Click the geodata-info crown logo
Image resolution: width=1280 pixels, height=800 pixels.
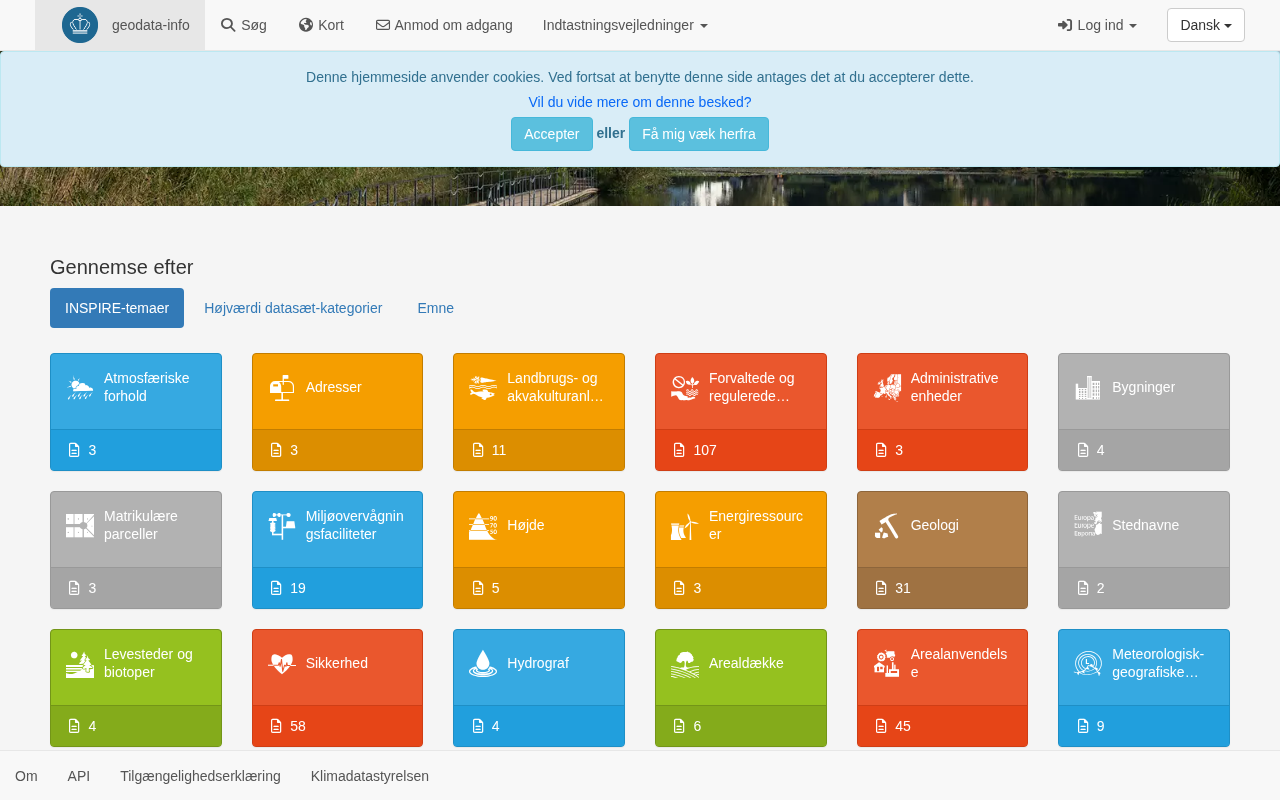tap(80, 25)
